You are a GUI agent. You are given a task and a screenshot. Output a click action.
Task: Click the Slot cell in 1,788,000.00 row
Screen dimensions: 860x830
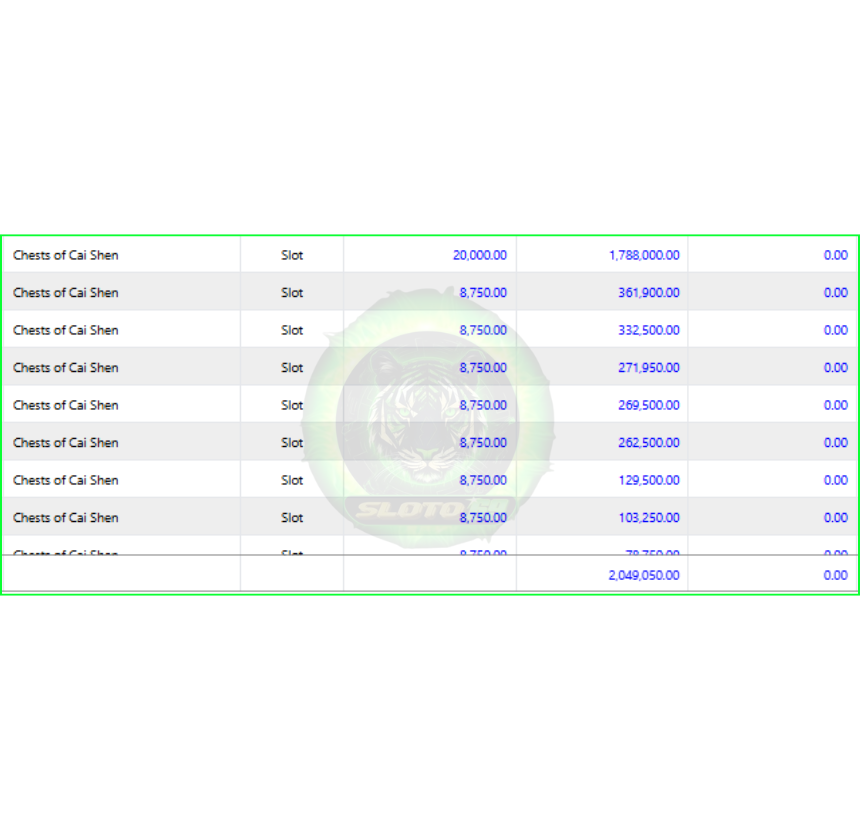(x=292, y=255)
